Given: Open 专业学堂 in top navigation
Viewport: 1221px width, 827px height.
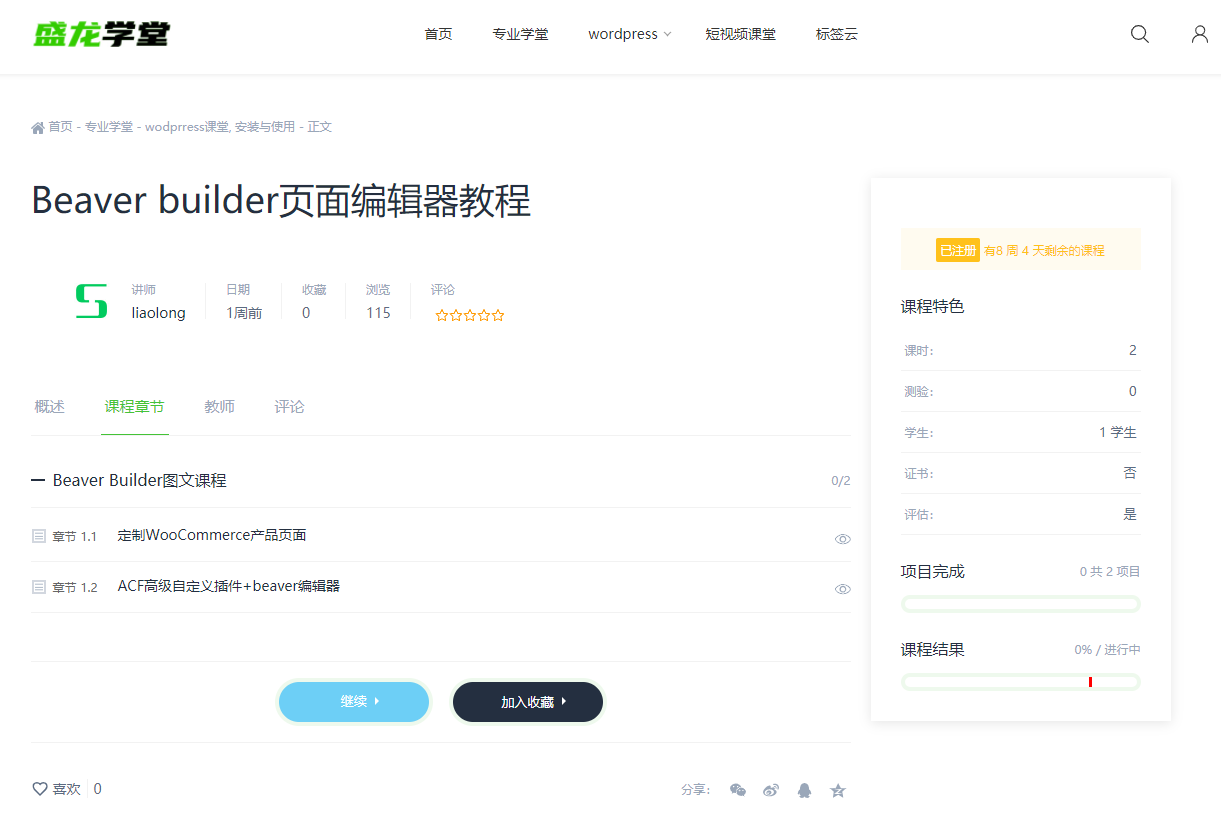Looking at the screenshot, I should pos(520,34).
